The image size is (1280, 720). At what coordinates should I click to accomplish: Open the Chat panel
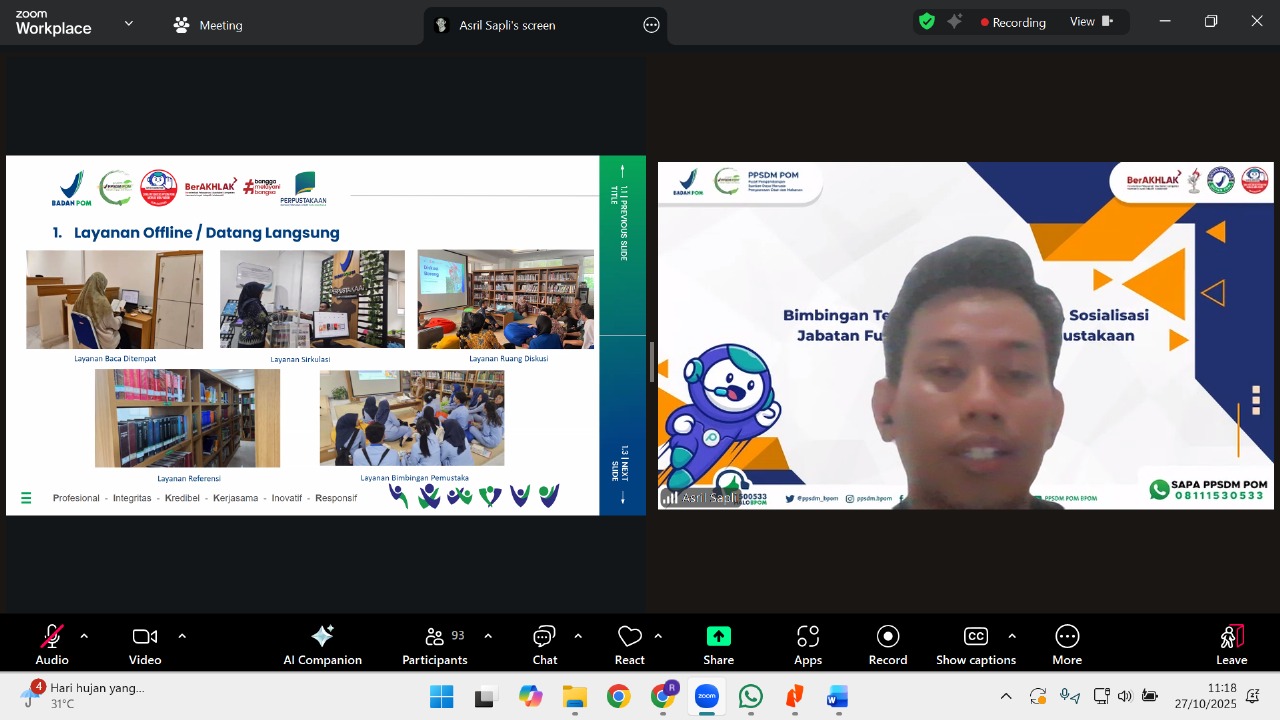tap(544, 644)
